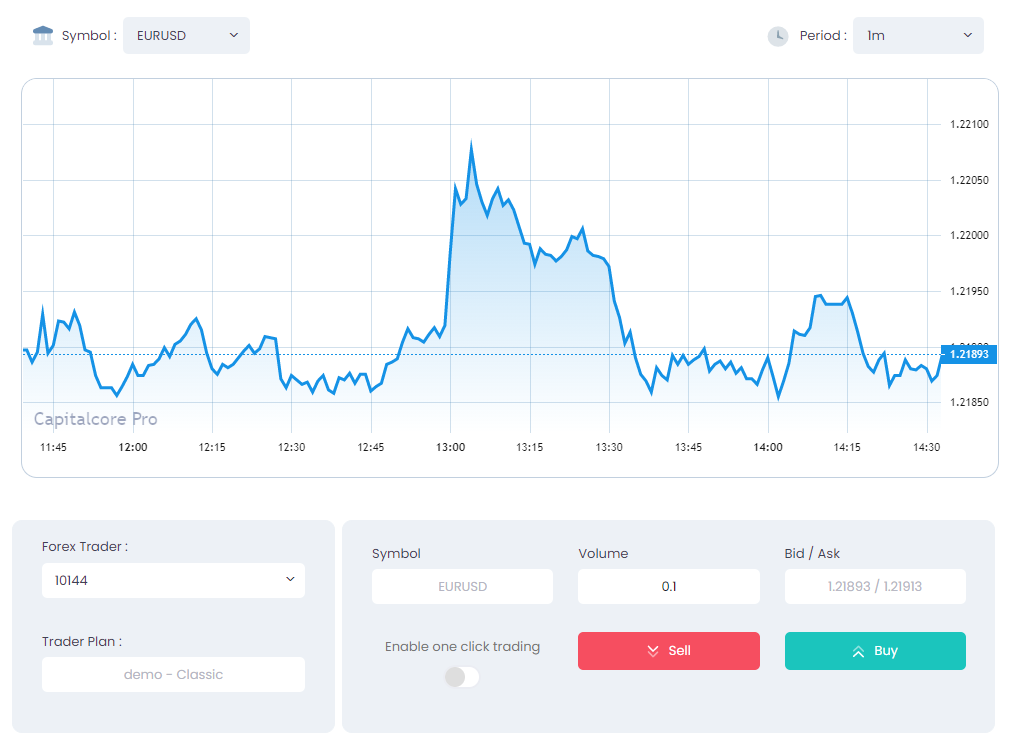
Task: Click the Bid / Ask label
Action: coord(812,554)
